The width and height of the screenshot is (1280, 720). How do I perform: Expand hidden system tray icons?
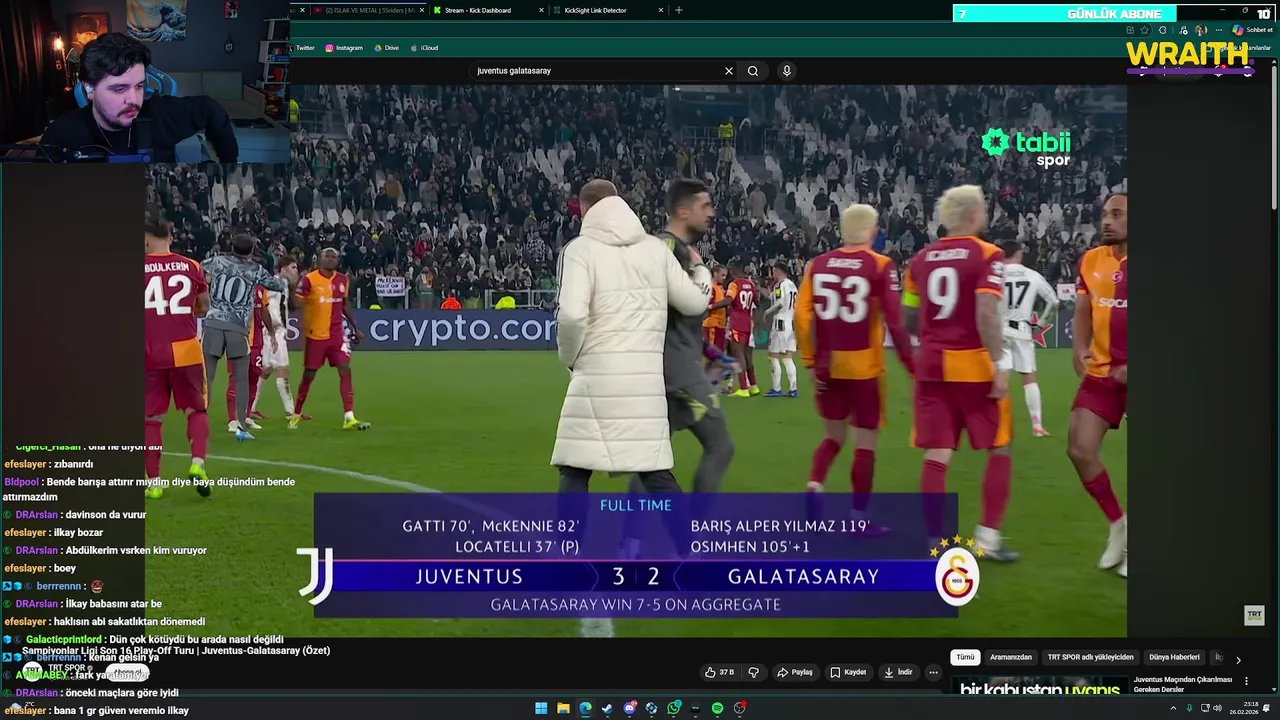point(1174,708)
